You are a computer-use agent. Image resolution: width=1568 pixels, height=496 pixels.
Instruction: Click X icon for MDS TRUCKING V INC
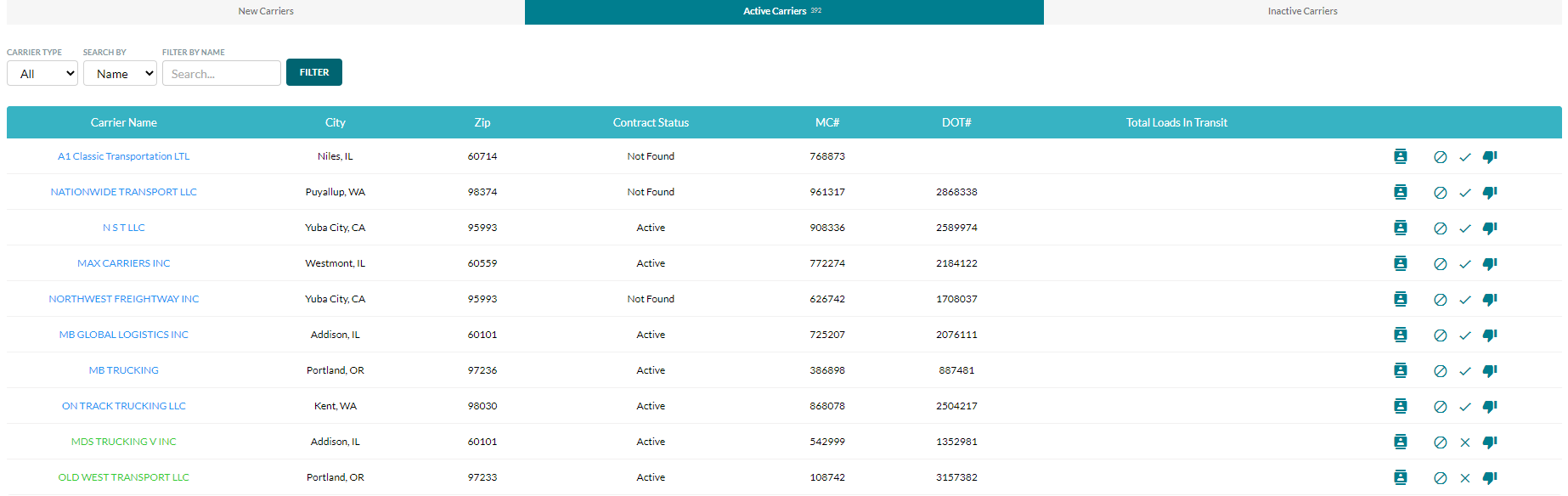point(1465,442)
